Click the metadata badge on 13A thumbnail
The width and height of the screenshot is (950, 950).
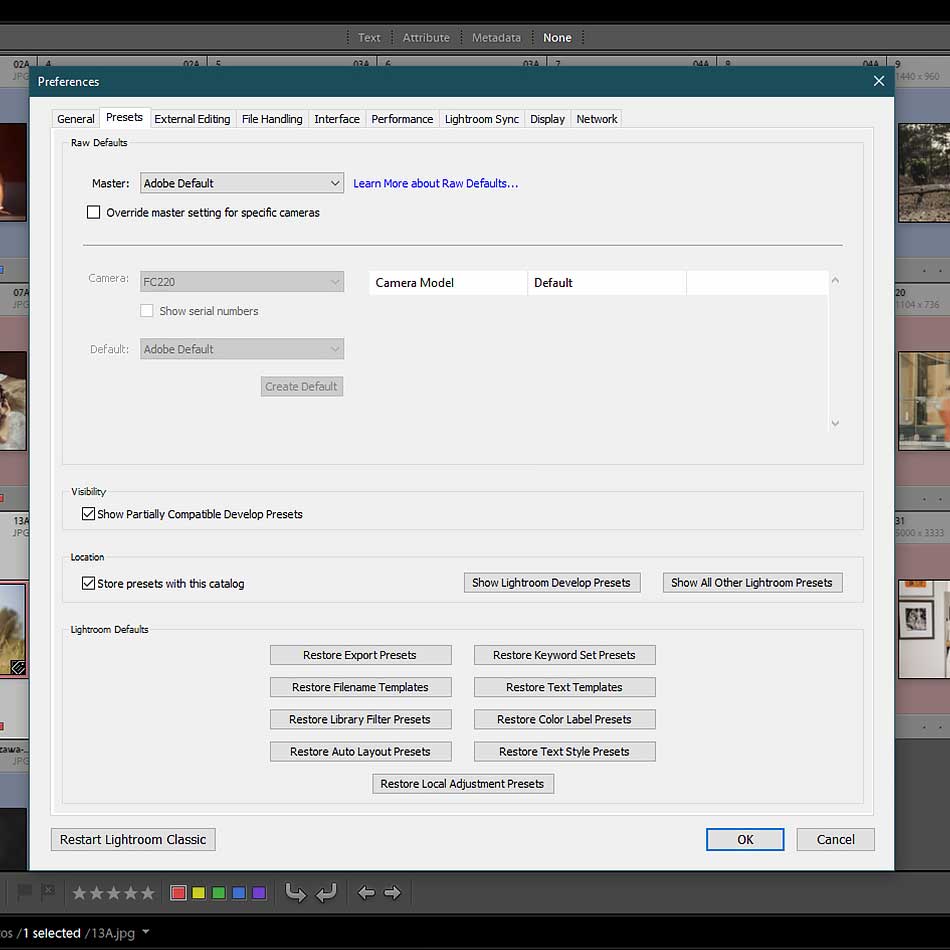tap(18, 667)
